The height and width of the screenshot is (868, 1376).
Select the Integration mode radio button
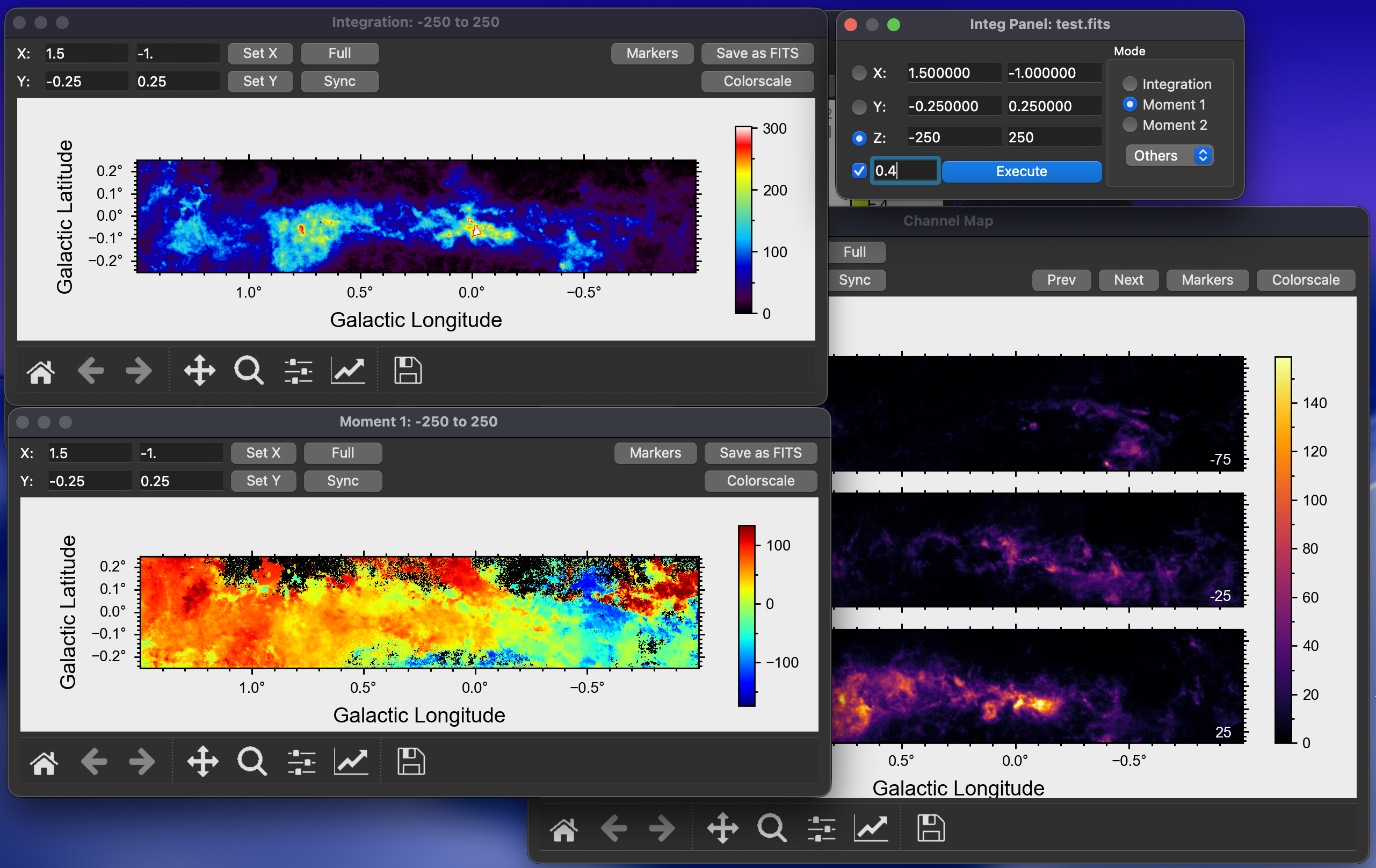1129,84
